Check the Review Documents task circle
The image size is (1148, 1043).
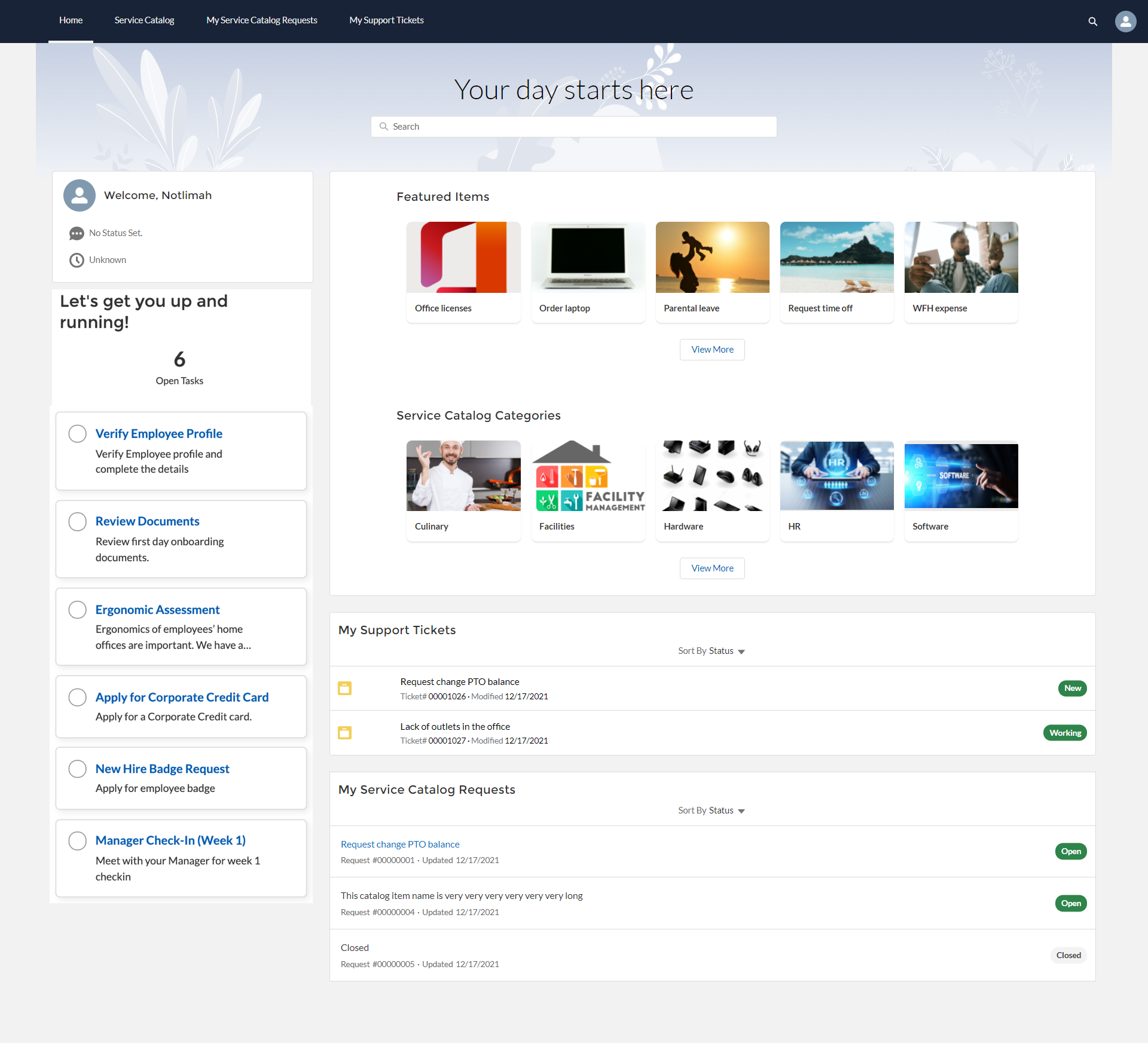[77, 521]
